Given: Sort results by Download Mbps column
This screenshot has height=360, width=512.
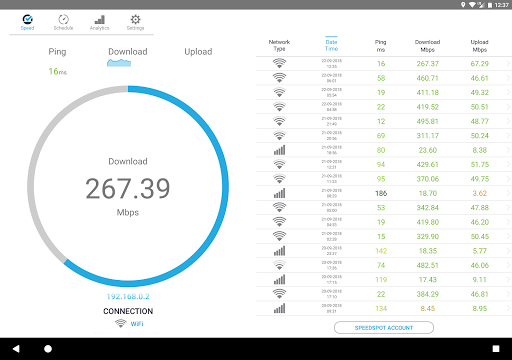Looking at the screenshot, I should point(427,46).
